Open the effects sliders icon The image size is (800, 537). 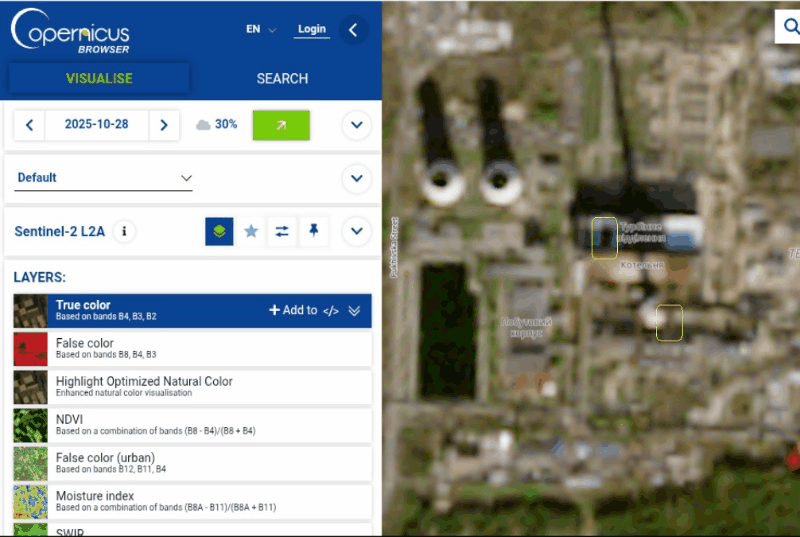click(282, 231)
